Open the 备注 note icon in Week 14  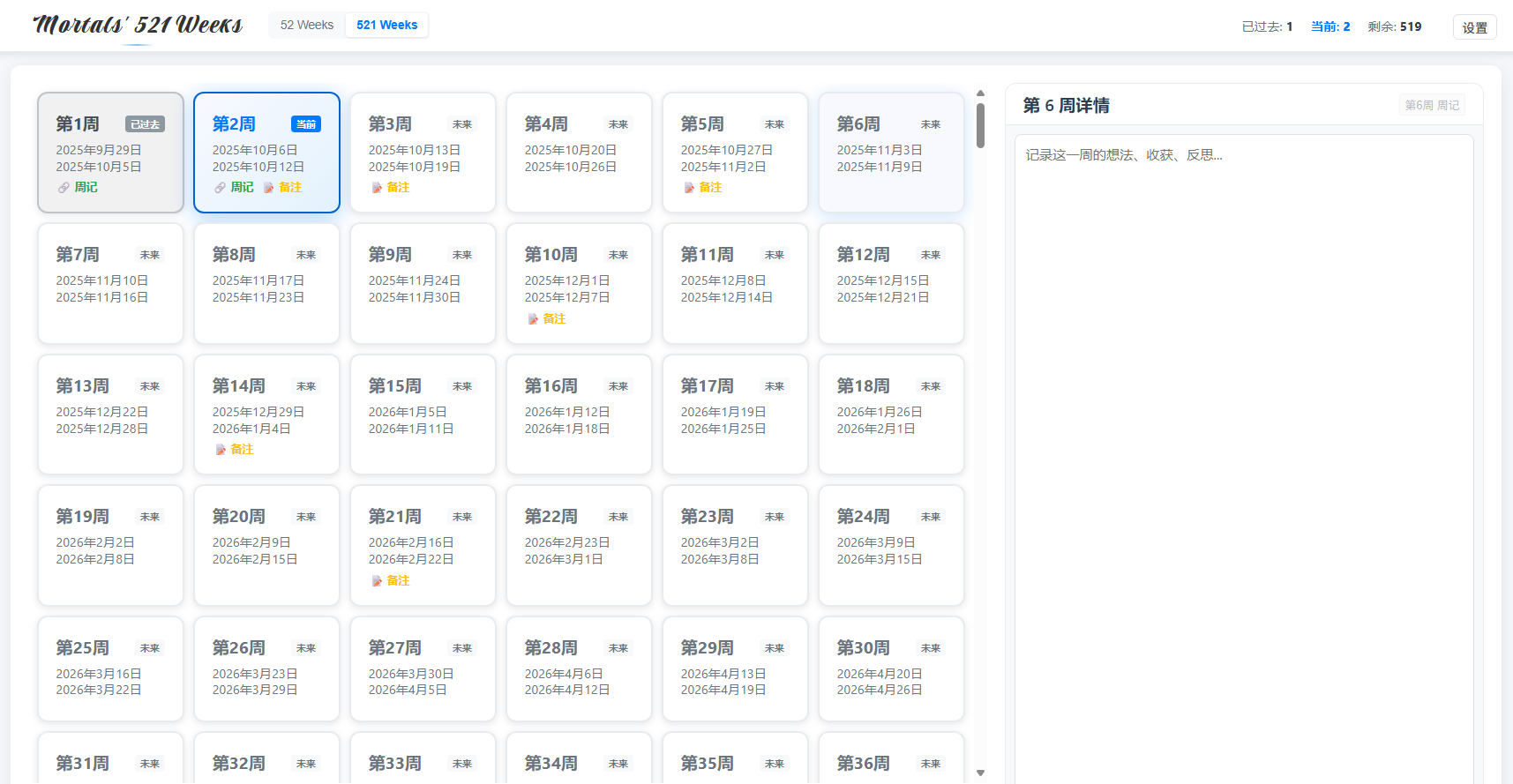[221, 450]
